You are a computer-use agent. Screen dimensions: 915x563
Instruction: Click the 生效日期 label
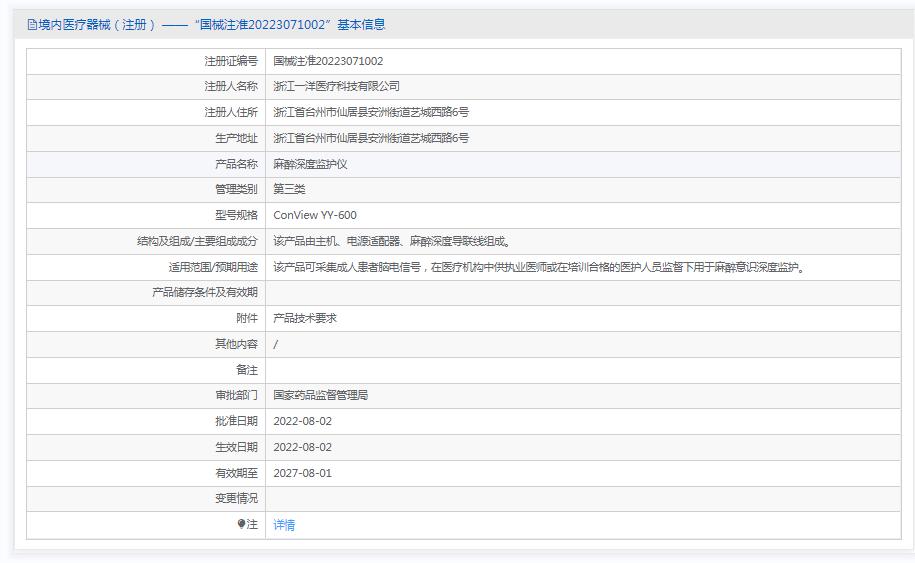click(236, 447)
